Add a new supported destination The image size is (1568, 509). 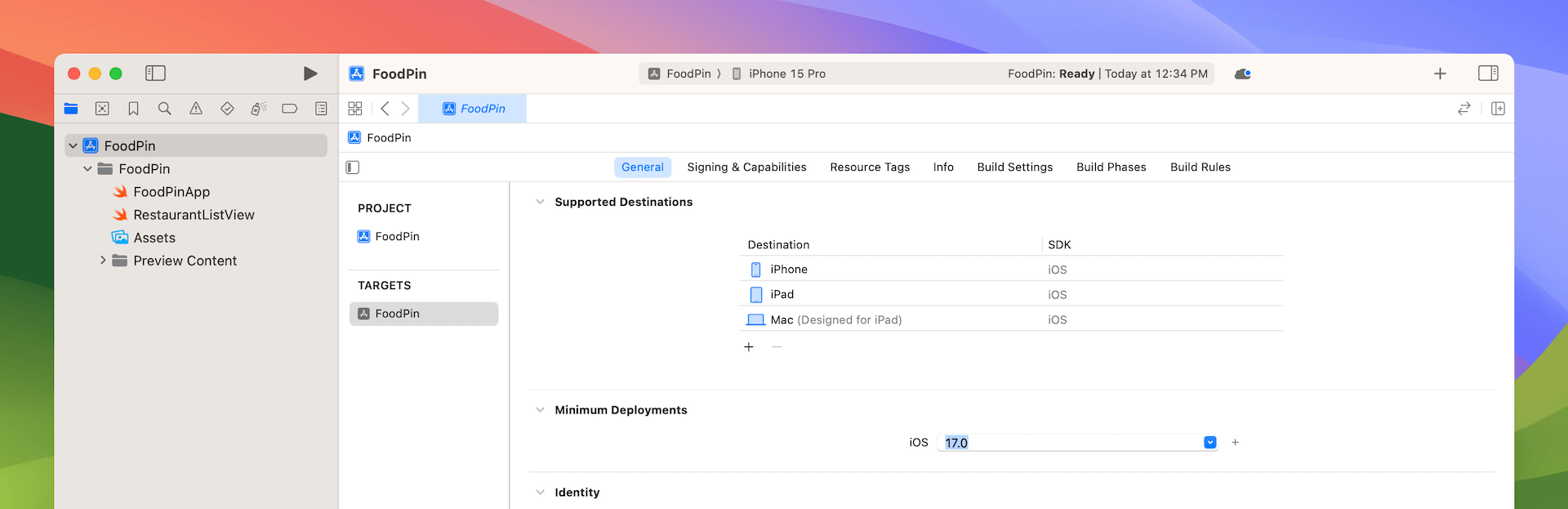(x=749, y=347)
